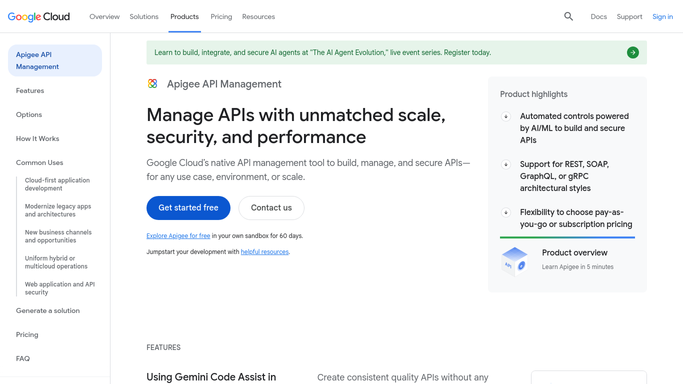
Task: Click the Apigee colorful logo icon
Action: (x=152, y=84)
